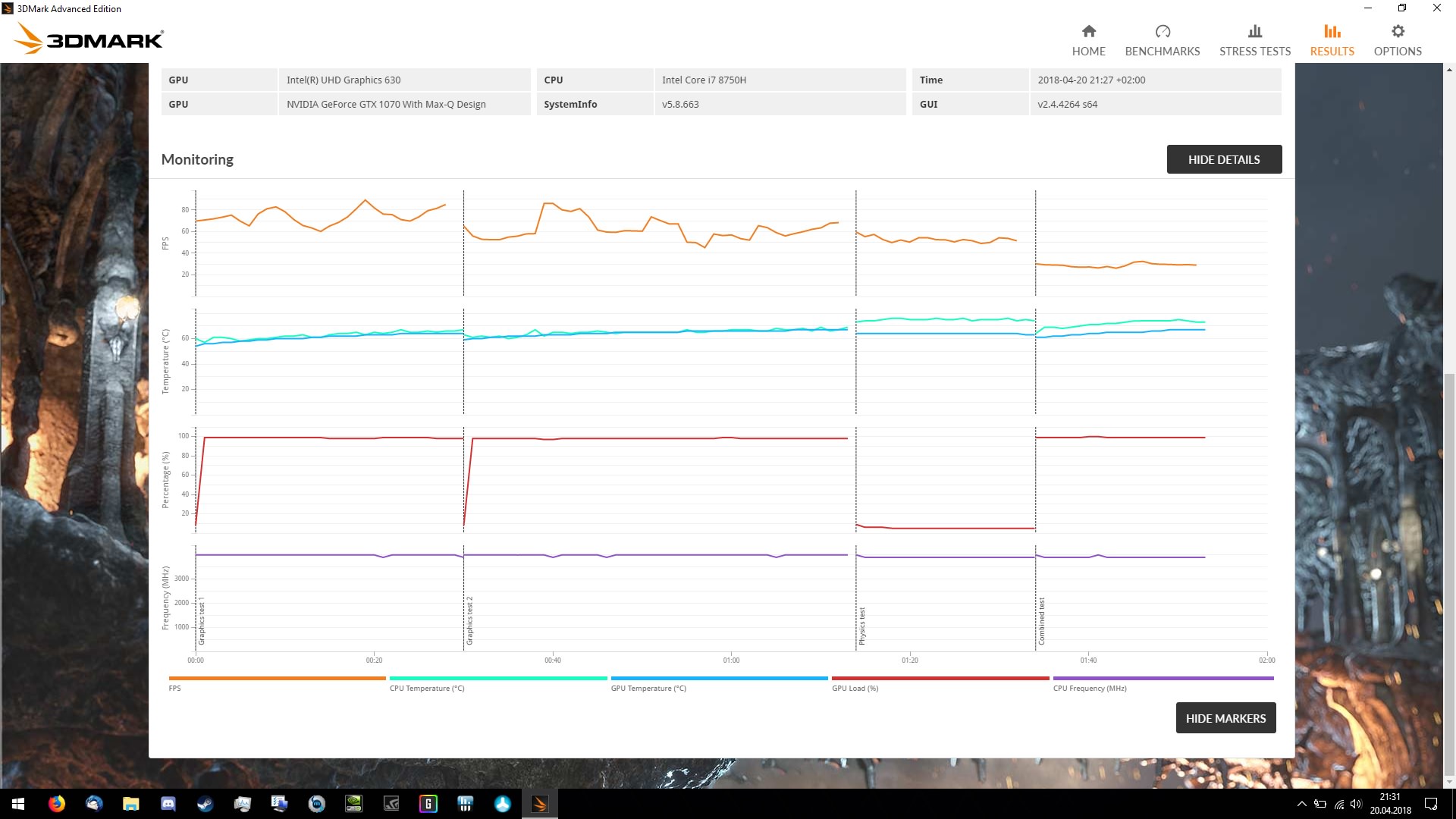
Task: Minimize the 3DMark window
Action: (1368, 8)
